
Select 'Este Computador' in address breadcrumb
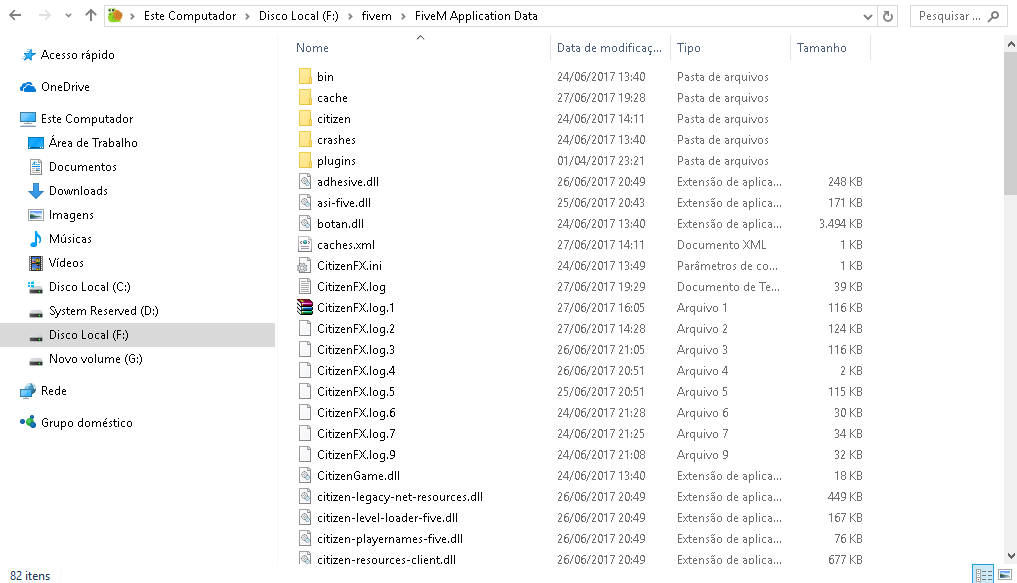(190, 16)
